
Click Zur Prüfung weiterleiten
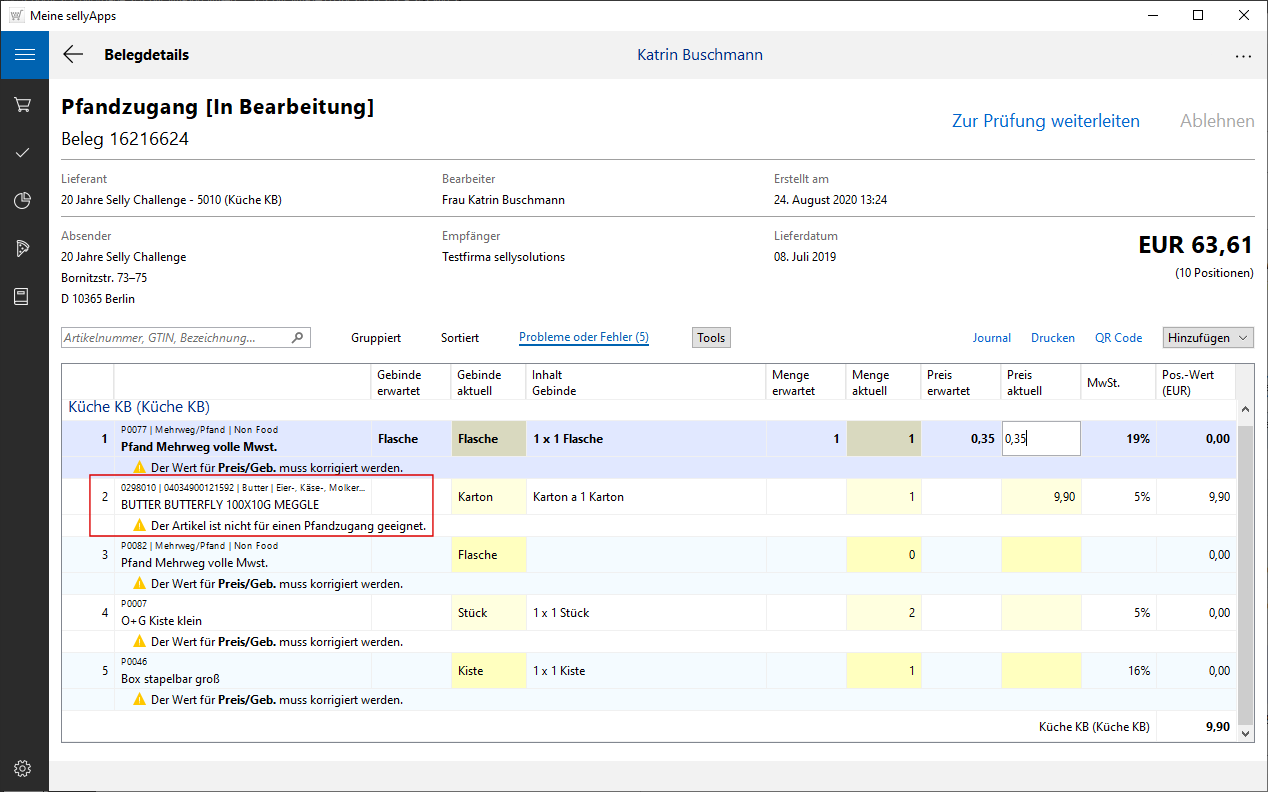pyautogui.click(x=1045, y=121)
